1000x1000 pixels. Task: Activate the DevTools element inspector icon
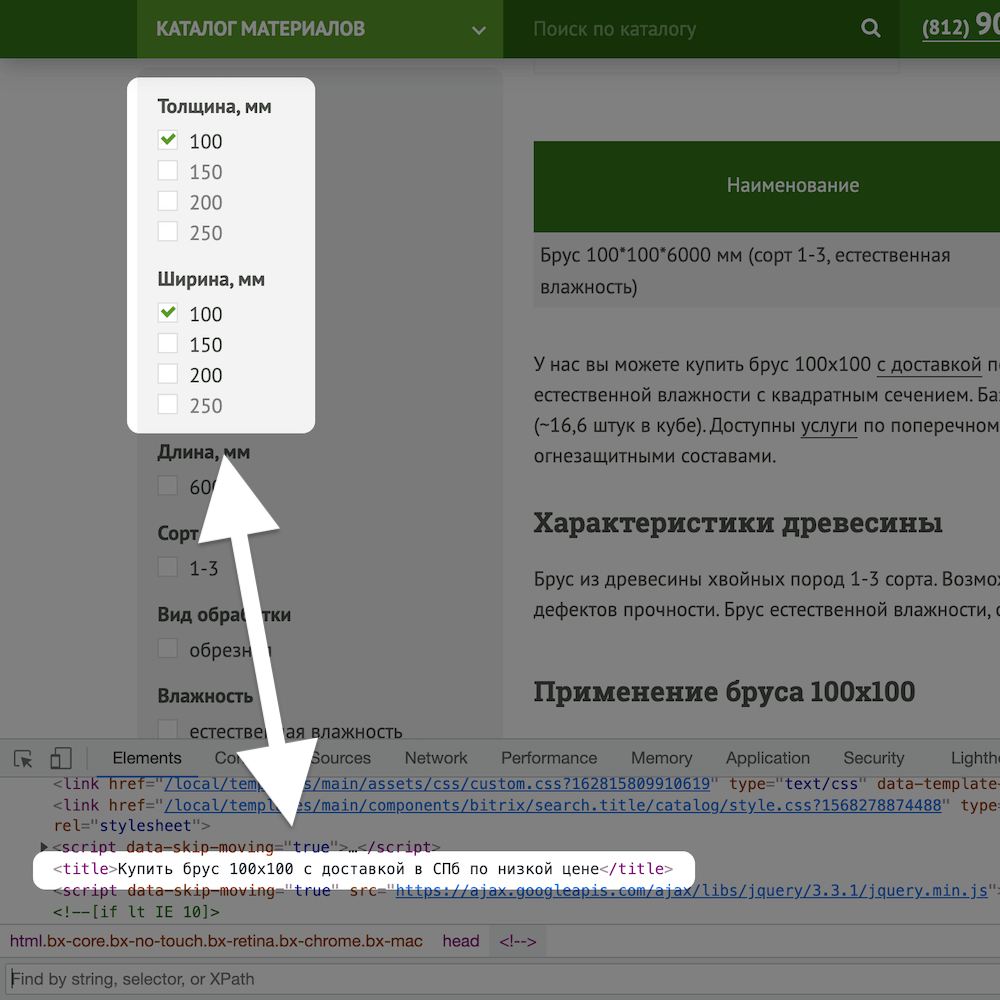[x=23, y=758]
